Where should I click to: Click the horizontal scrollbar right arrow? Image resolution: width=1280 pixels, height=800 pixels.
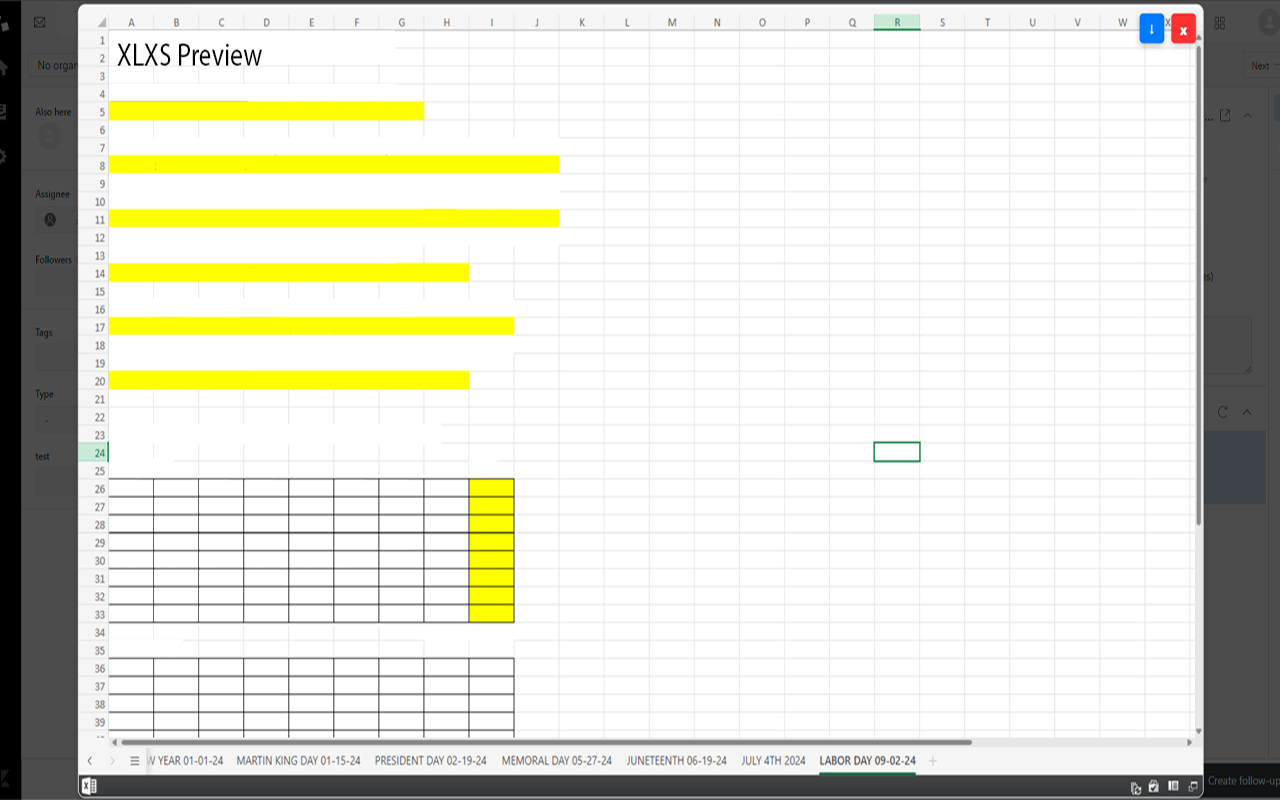1189,742
